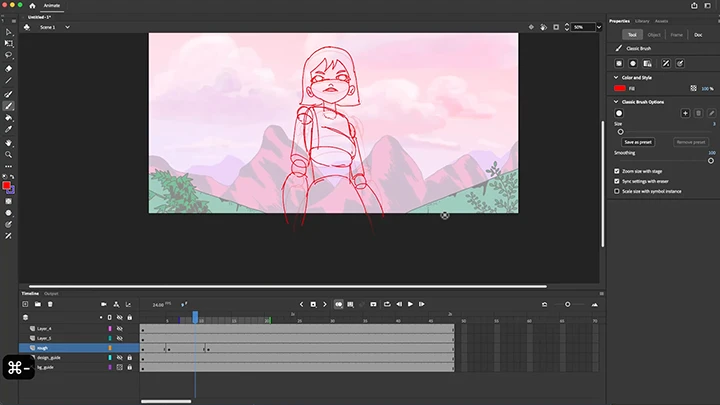This screenshot has width=720, height=405.
Task: Select the Lasso tool
Action: point(9,55)
